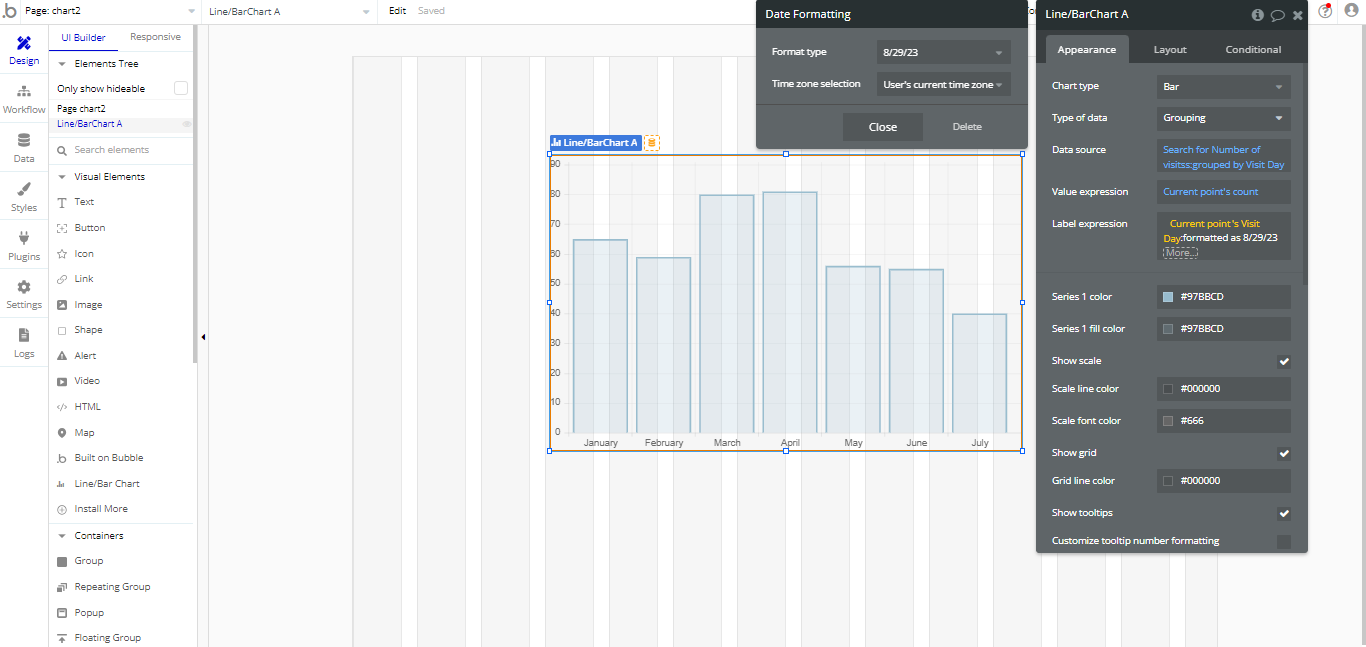Uncheck the Show tooltips checkbox

click(1284, 513)
